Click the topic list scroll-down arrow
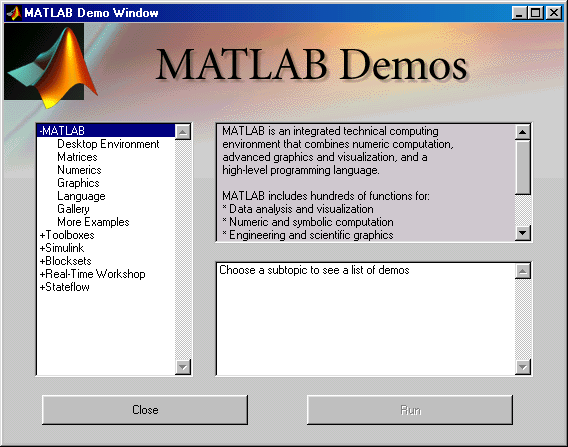Viewport: 568px width, 447px height. 183,367
